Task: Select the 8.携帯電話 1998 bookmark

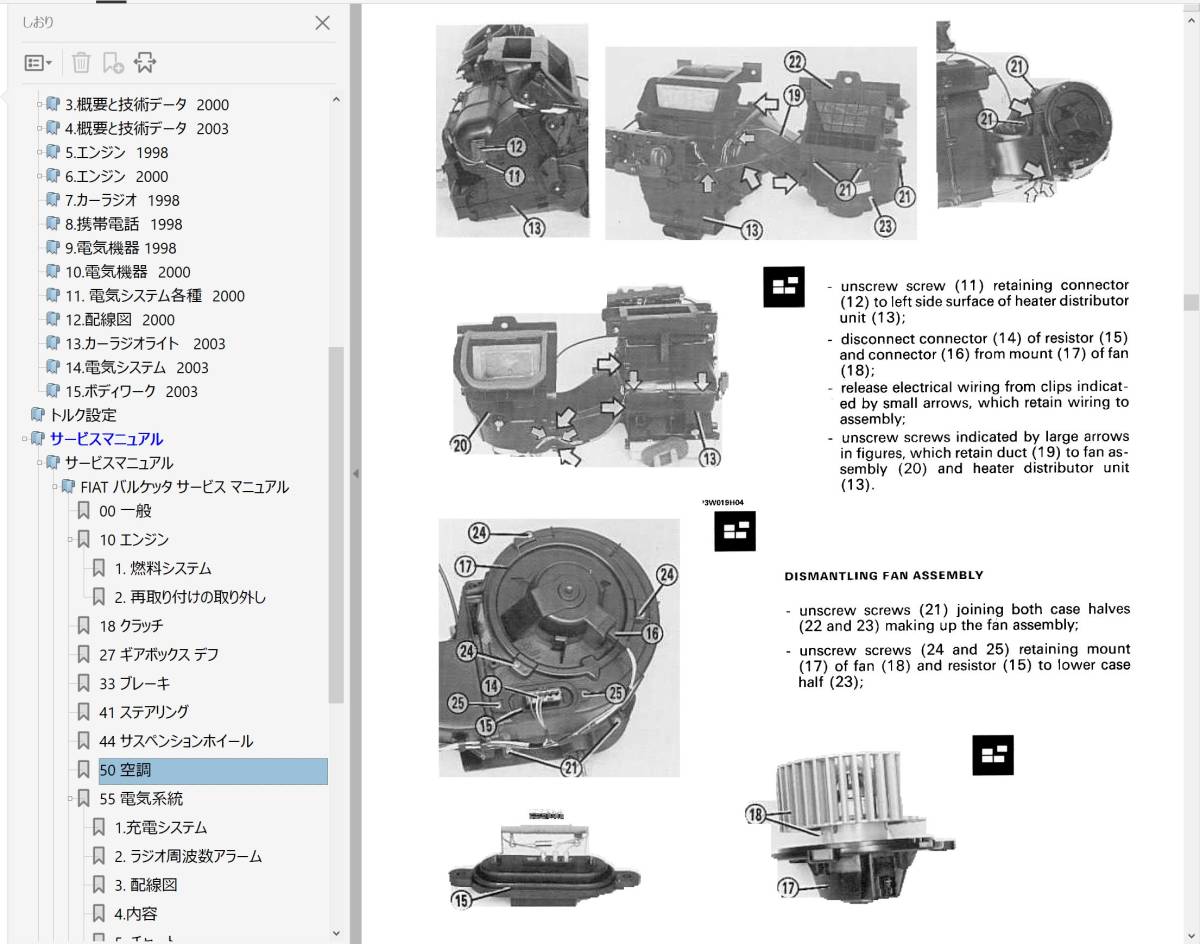Action: pyautogui.click(x=124, y=224)
